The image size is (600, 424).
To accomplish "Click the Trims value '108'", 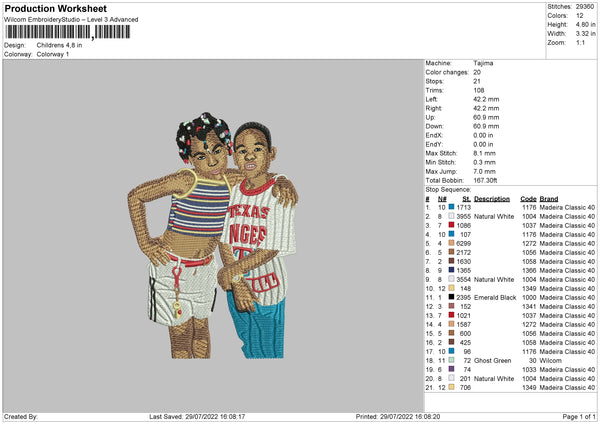I will [x=479, y=90].
